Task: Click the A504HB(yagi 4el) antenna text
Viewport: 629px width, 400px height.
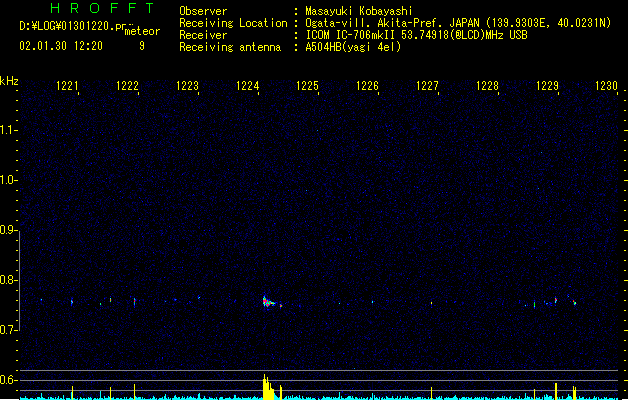Action: [353, 47]
